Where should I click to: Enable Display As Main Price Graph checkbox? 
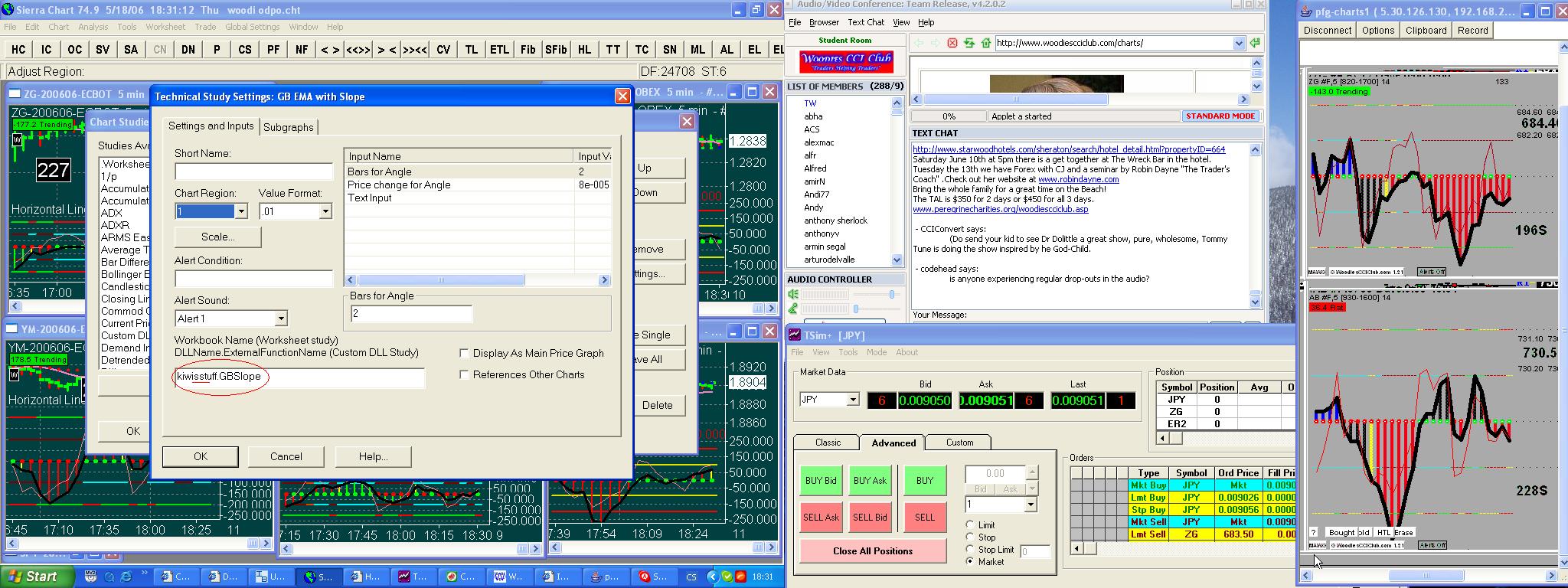[x=464, y=353]
